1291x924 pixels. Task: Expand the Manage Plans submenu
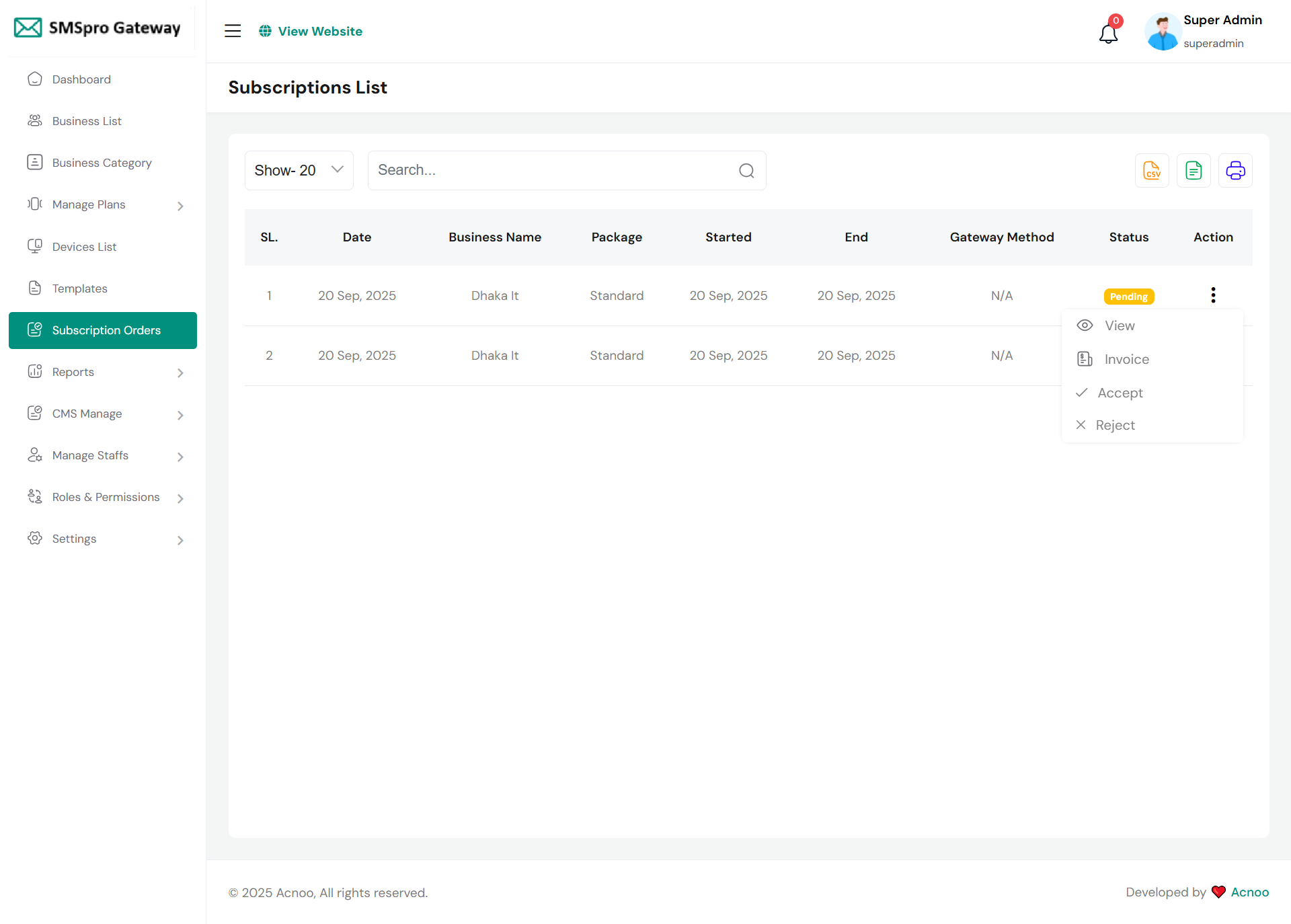coord(180,206)
